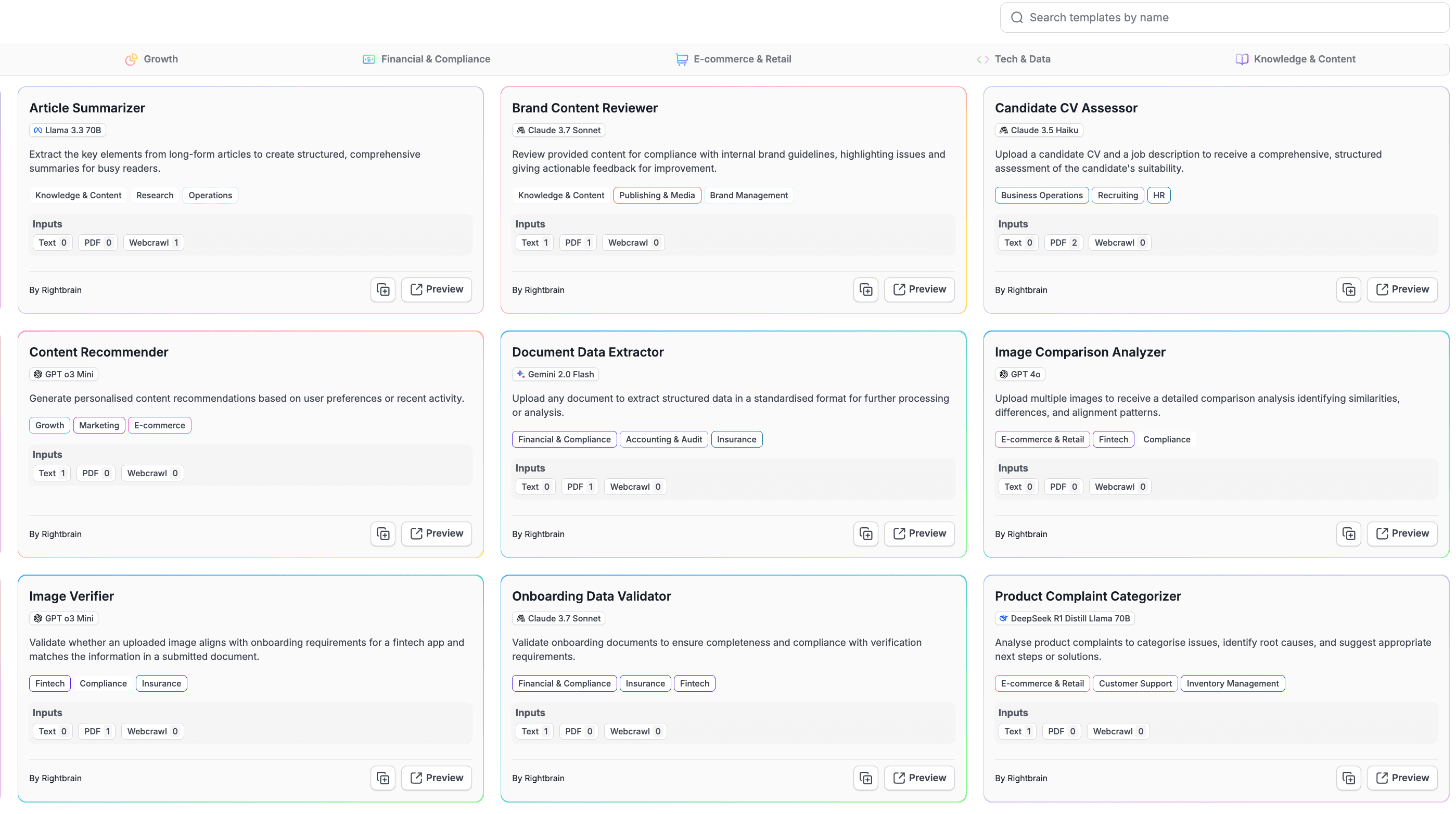
Task: Click the Marketing tag on Content Recommender
Action: [x=99, y=426]
